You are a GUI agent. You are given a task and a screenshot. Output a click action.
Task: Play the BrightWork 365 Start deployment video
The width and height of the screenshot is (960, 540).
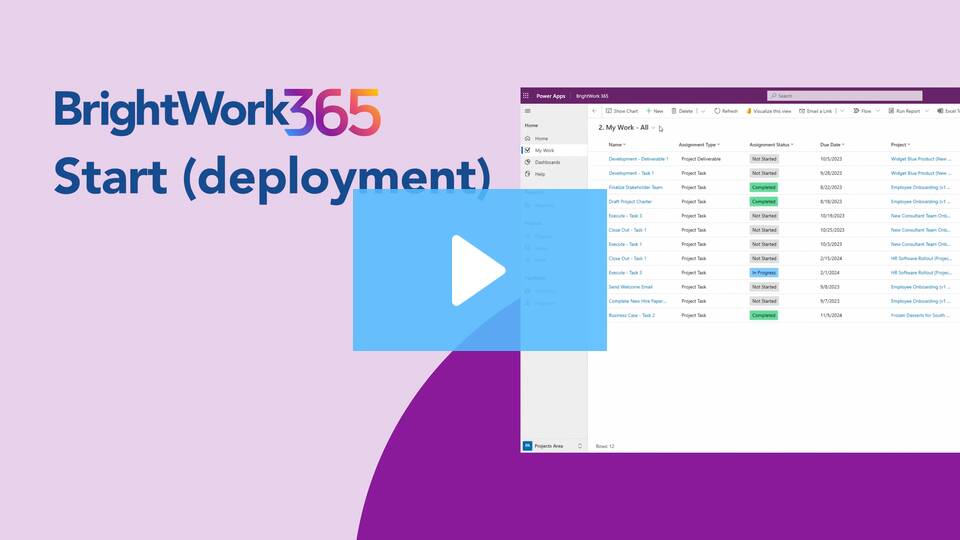pyautogui.click(x=479, y=270)
